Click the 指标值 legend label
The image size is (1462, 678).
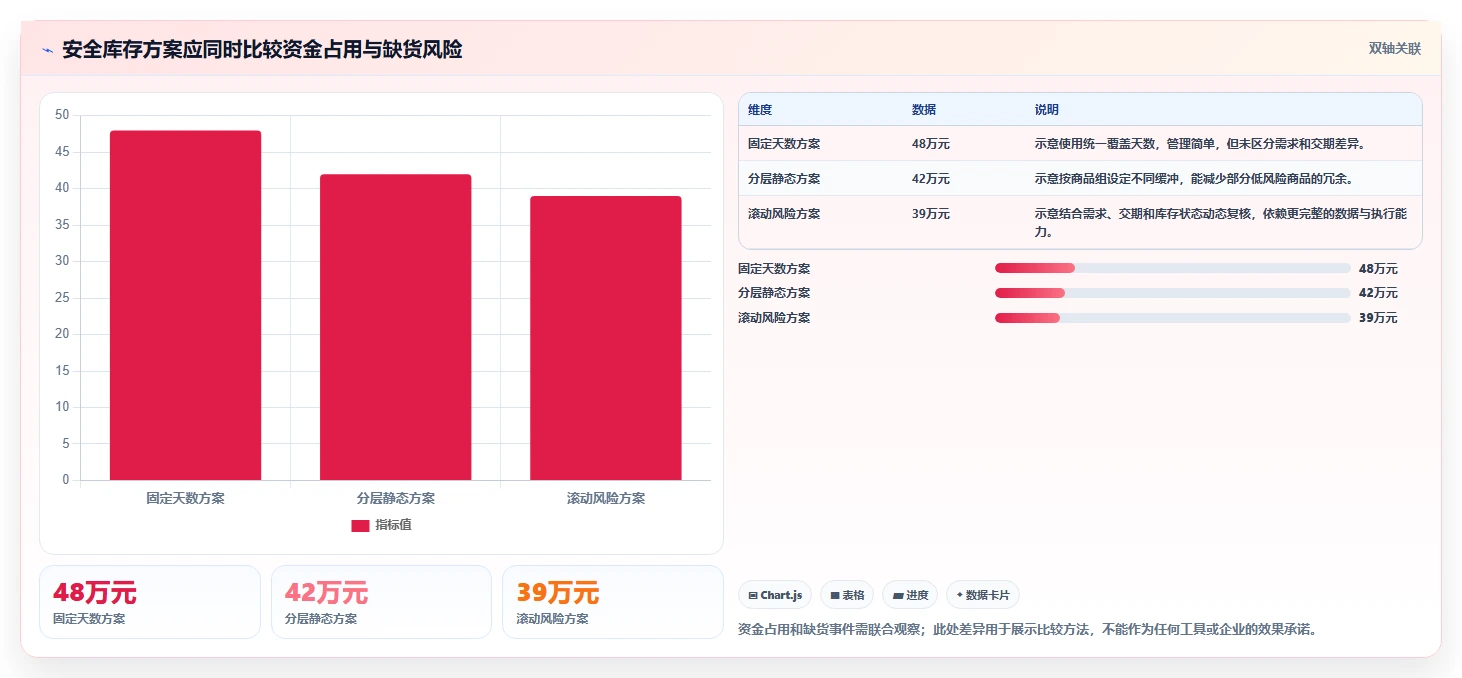(393, 526)
